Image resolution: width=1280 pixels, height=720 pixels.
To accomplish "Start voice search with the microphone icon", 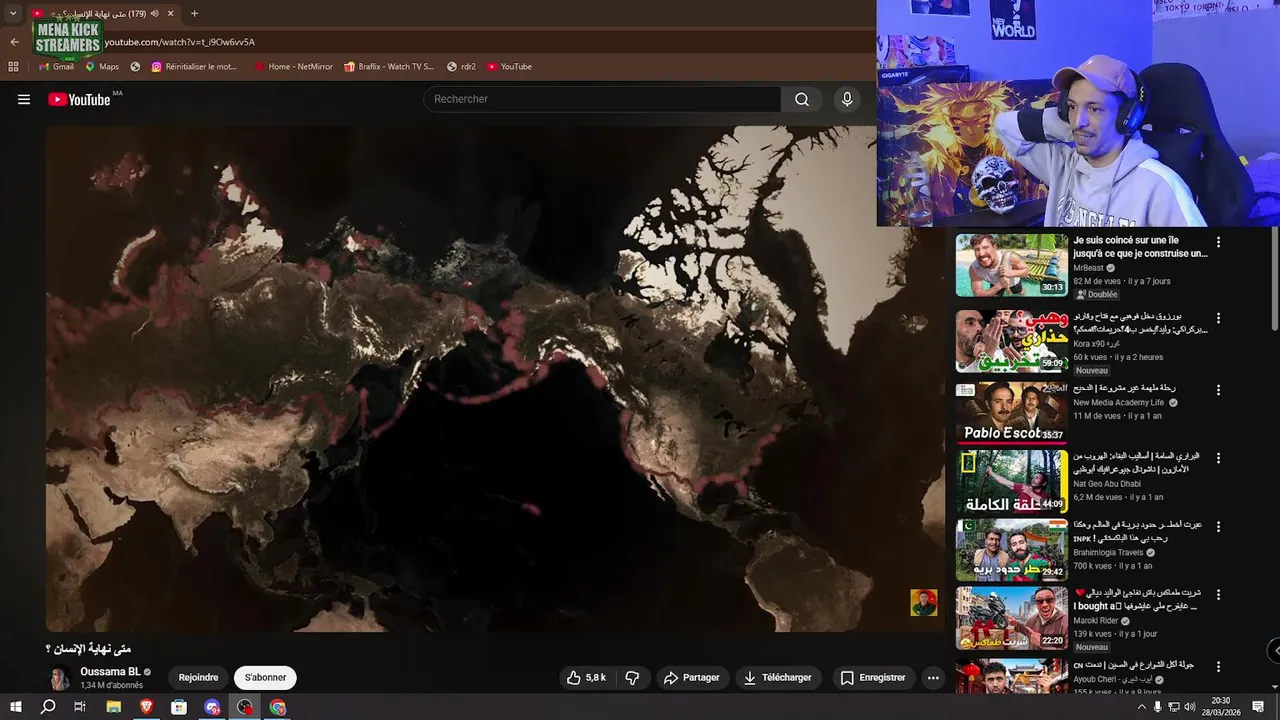I will (847, 99).
